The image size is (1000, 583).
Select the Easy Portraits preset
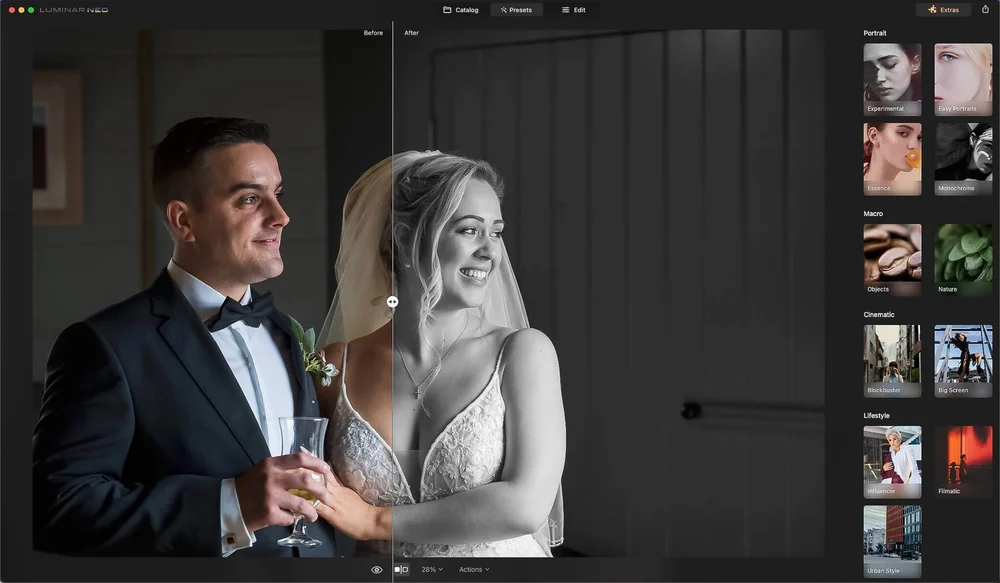pos(963,79)
